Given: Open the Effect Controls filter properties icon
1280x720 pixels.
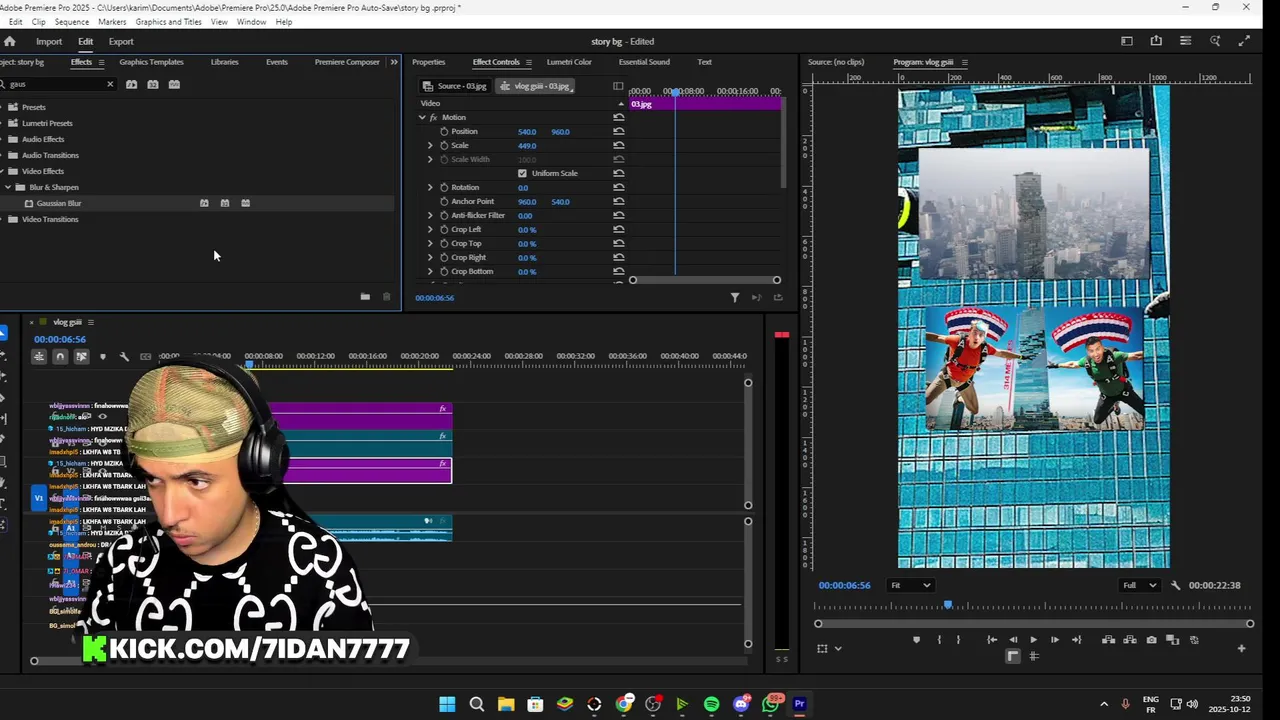Looking at the screenshot, I should (735, 297).
